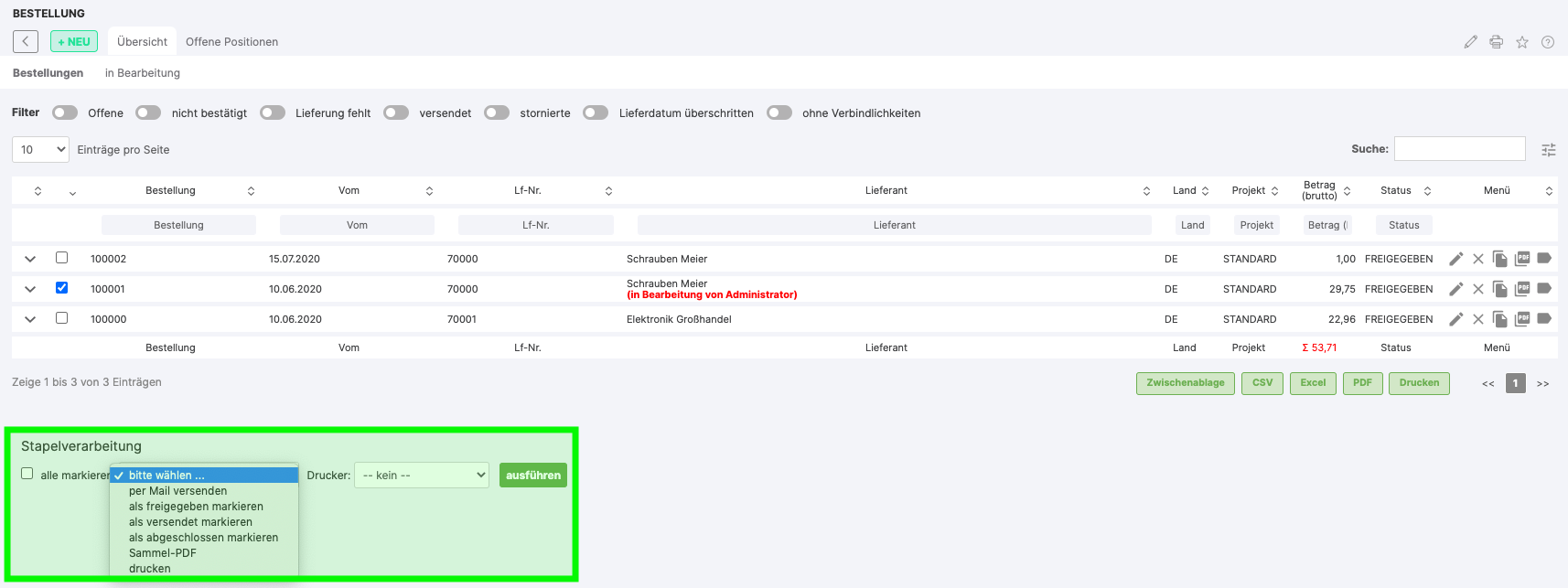Click into the Suche search field
The image size is (1568, 588).
click(x=1459, y=149)
